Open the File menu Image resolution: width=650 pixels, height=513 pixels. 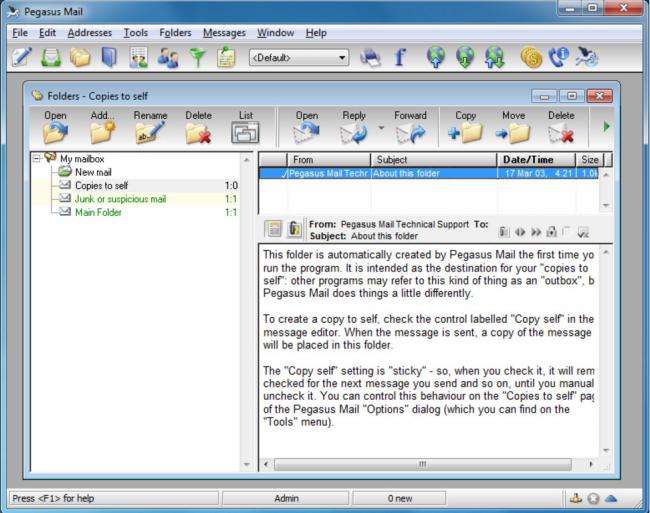(x=20, y=33)
